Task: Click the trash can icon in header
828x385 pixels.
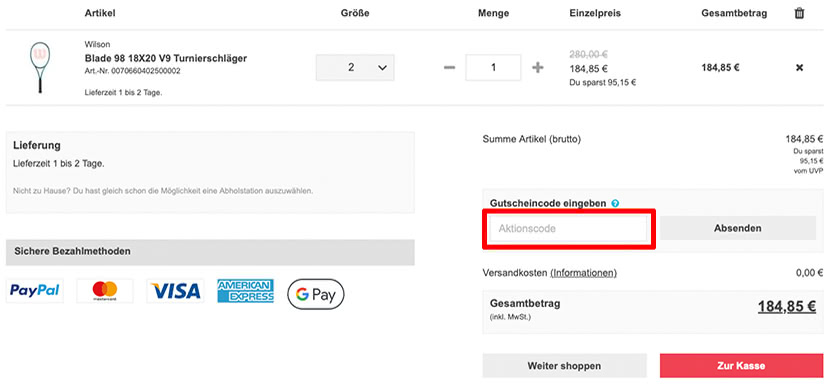Action: pos(799,13)
